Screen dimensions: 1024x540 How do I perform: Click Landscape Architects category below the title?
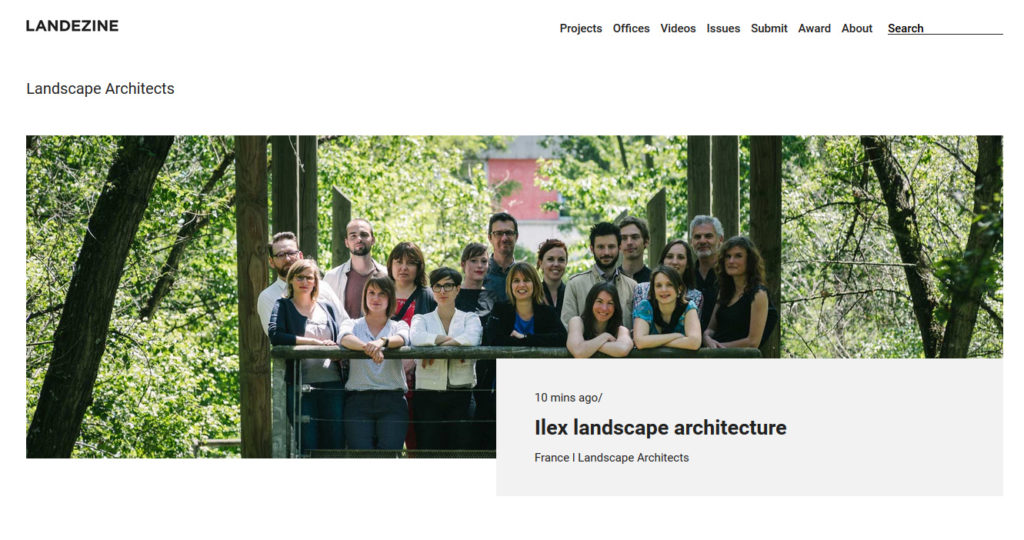633,458
